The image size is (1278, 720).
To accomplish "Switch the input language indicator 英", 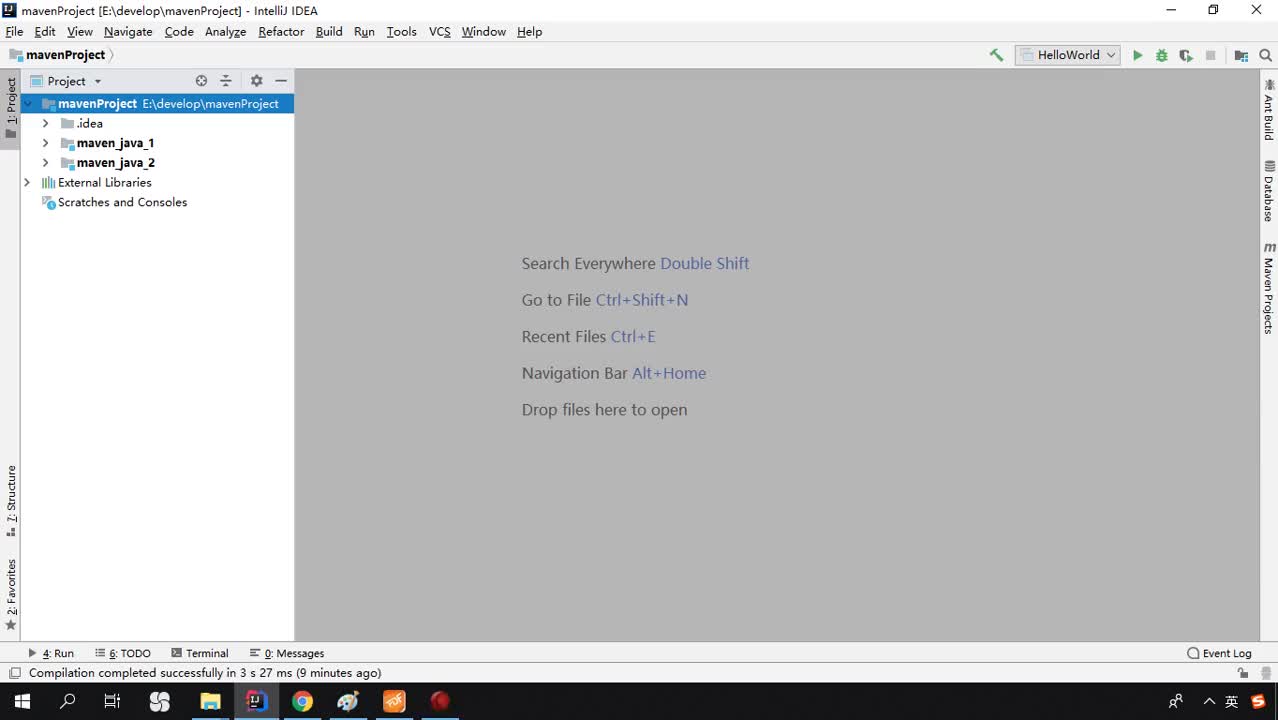I will (x=1232, y=701).
